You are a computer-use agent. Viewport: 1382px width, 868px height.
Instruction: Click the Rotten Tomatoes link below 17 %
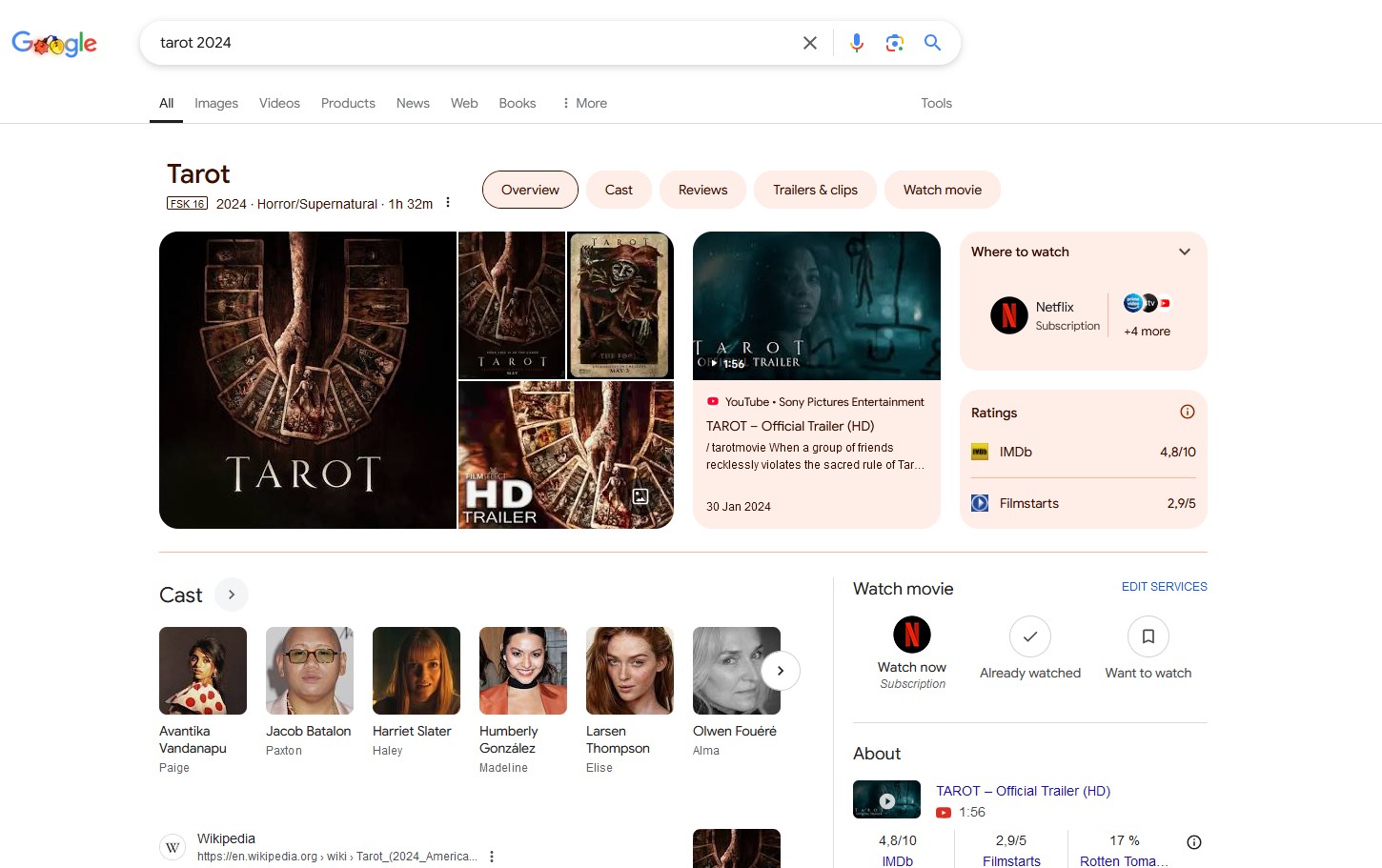[1124, 861]
